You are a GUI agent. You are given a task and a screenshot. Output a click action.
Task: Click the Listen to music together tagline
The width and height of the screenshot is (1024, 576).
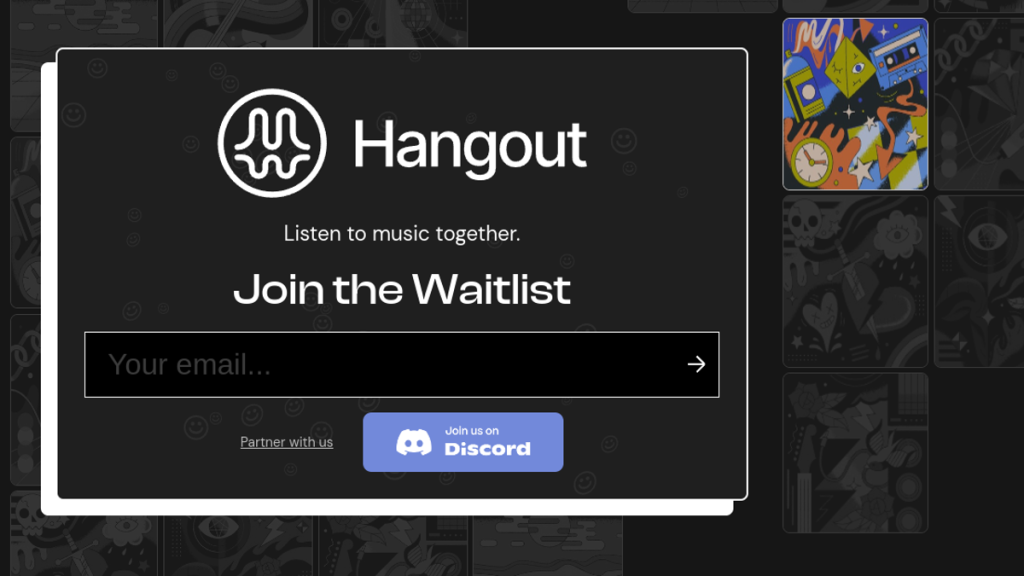point(402,234)
